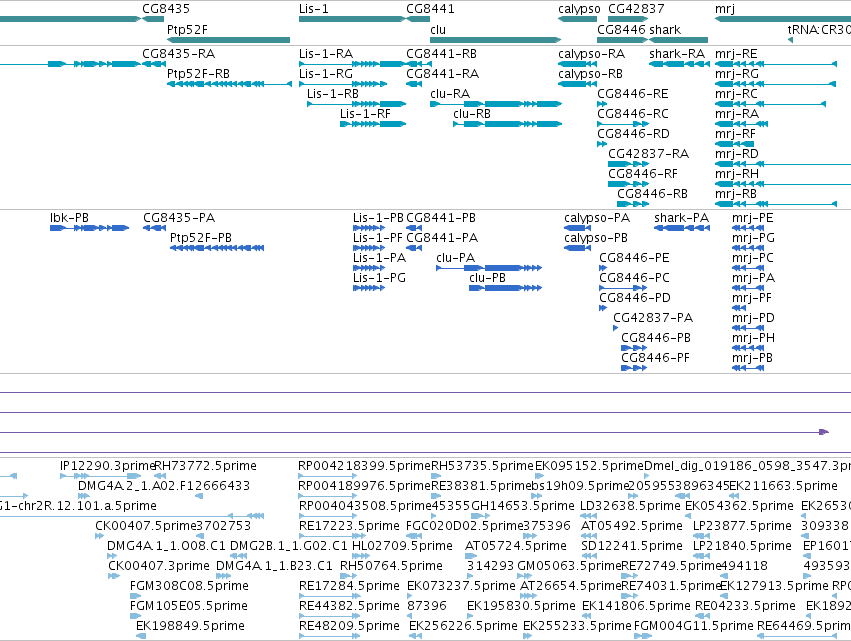Image resolution: width=851 pixels, height=641 pixels.
Task: Select EST RH73772.5prime
Action: [160, 476]
